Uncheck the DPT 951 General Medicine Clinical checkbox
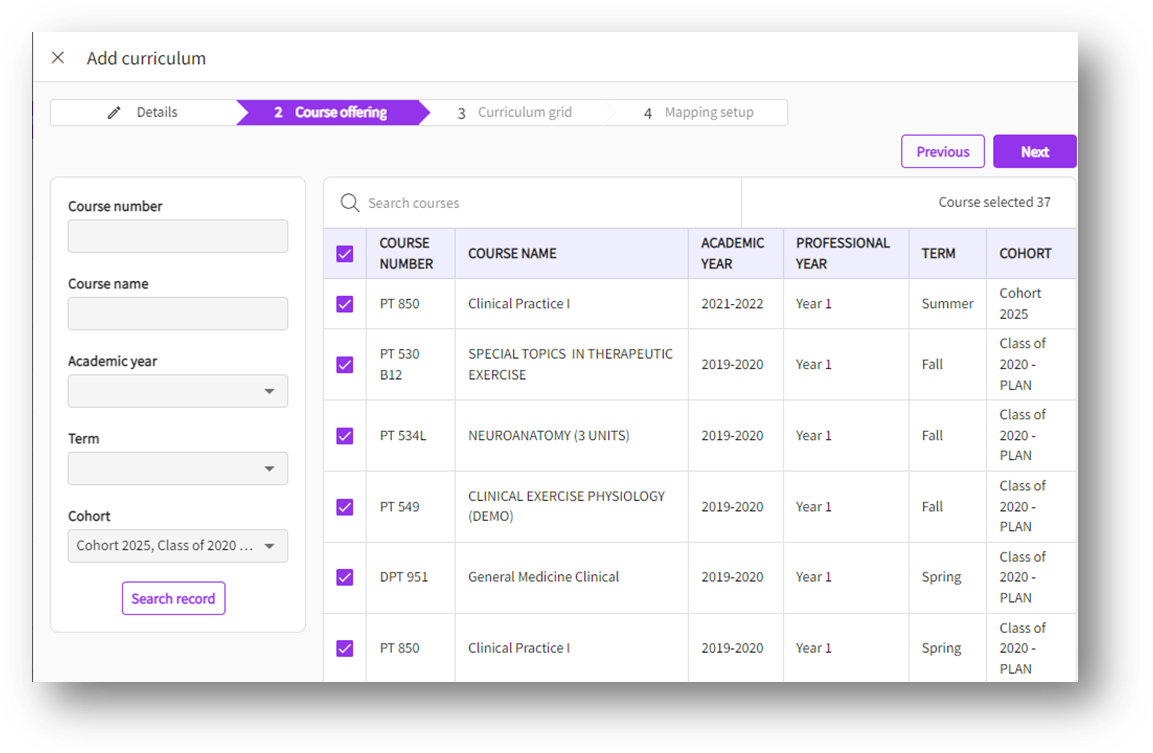The image size is (1153, 753). click(345, 577)
